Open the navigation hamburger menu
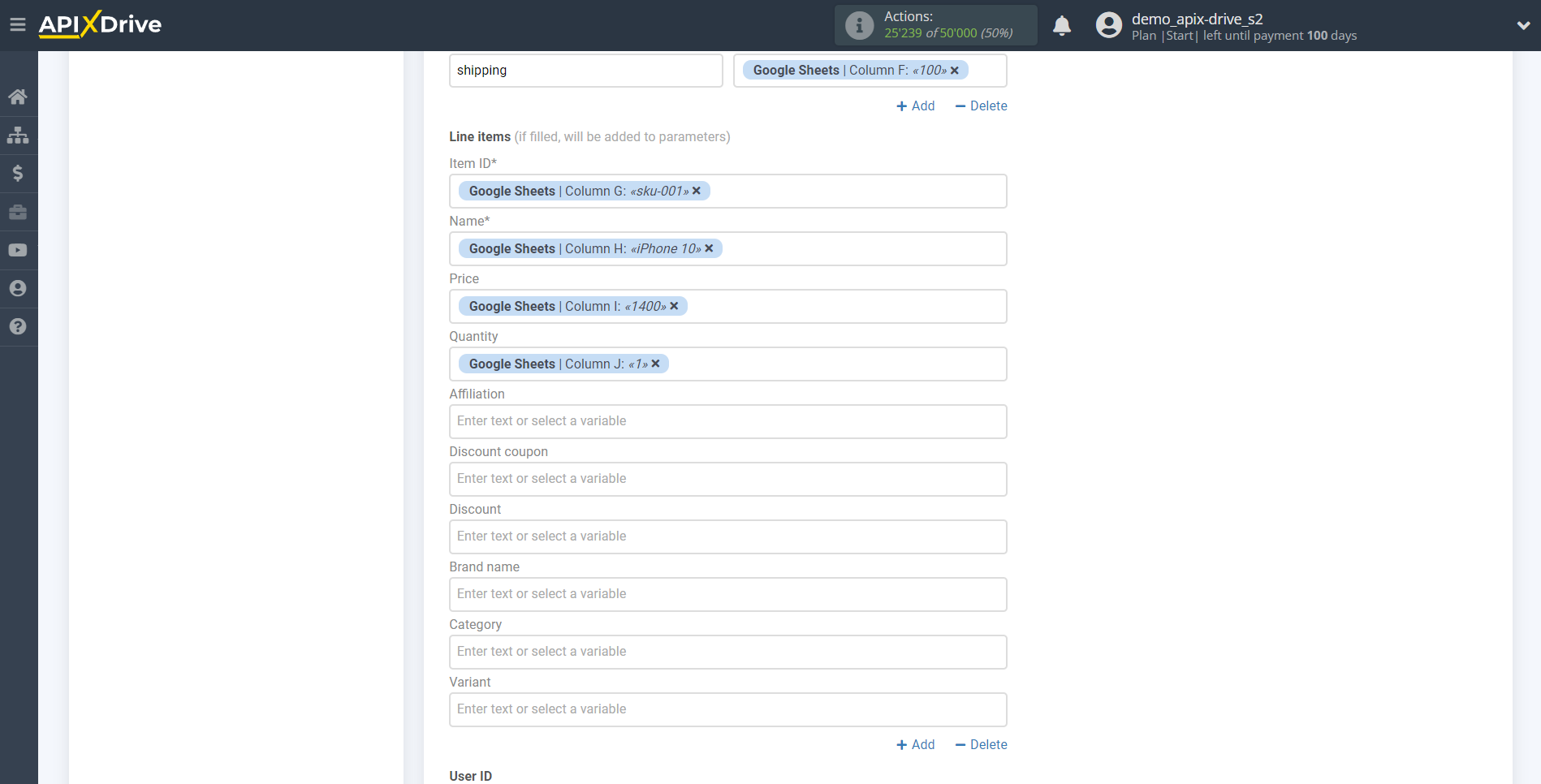 point(18,24)
